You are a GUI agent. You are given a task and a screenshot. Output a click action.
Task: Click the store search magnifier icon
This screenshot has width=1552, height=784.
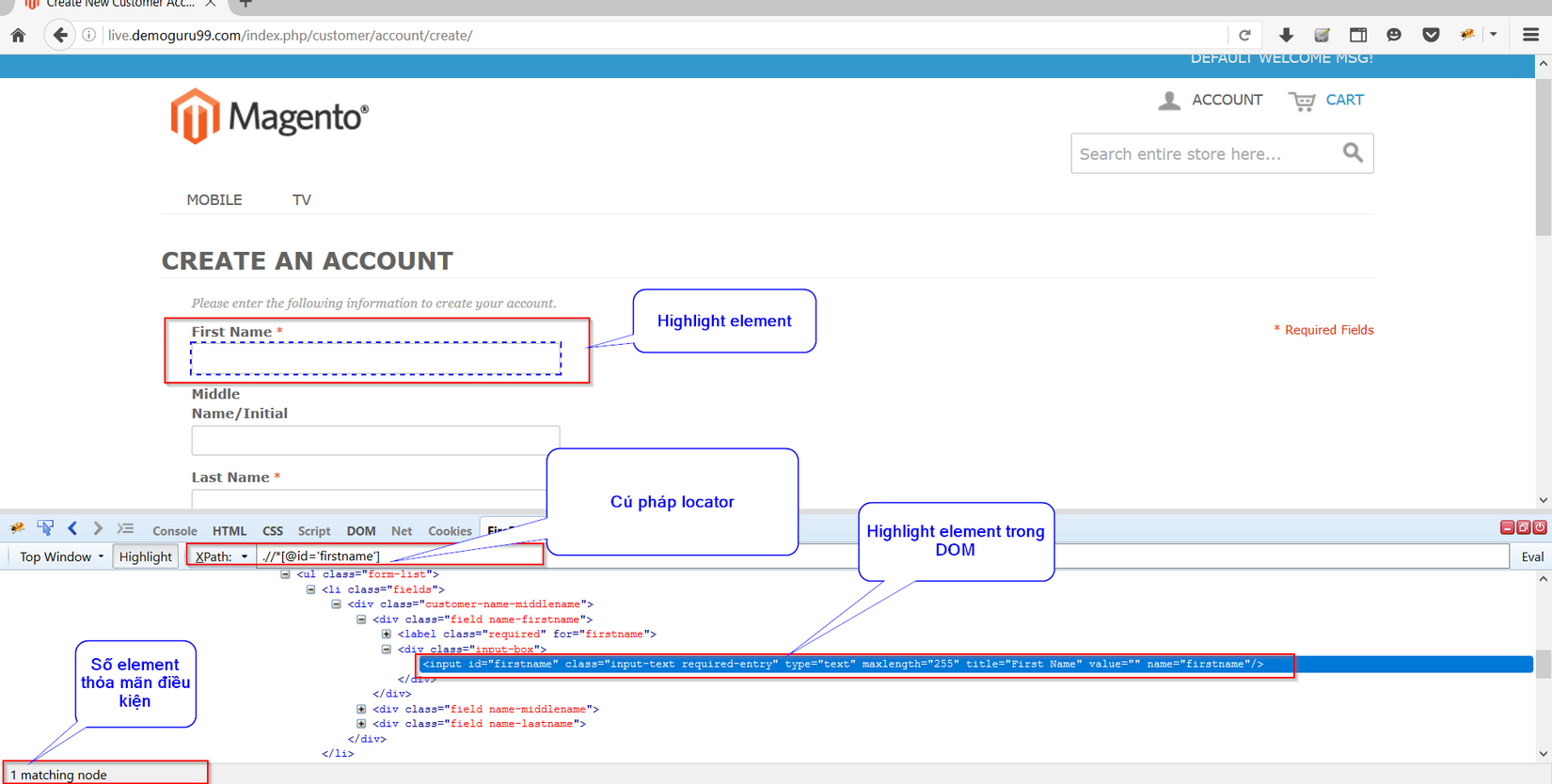[x=1353, y=152]
